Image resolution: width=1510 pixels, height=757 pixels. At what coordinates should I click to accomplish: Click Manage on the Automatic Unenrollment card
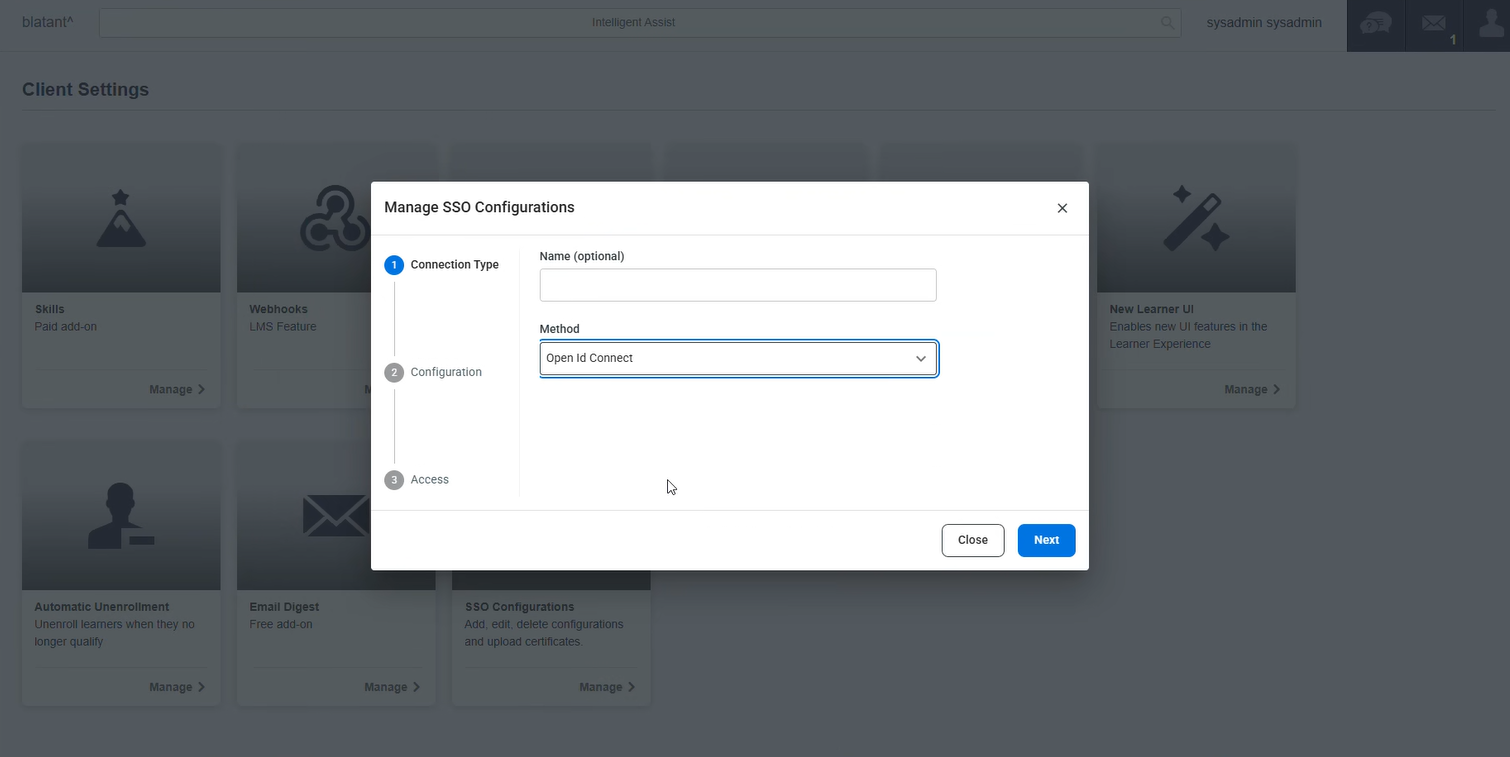(177, 687)
